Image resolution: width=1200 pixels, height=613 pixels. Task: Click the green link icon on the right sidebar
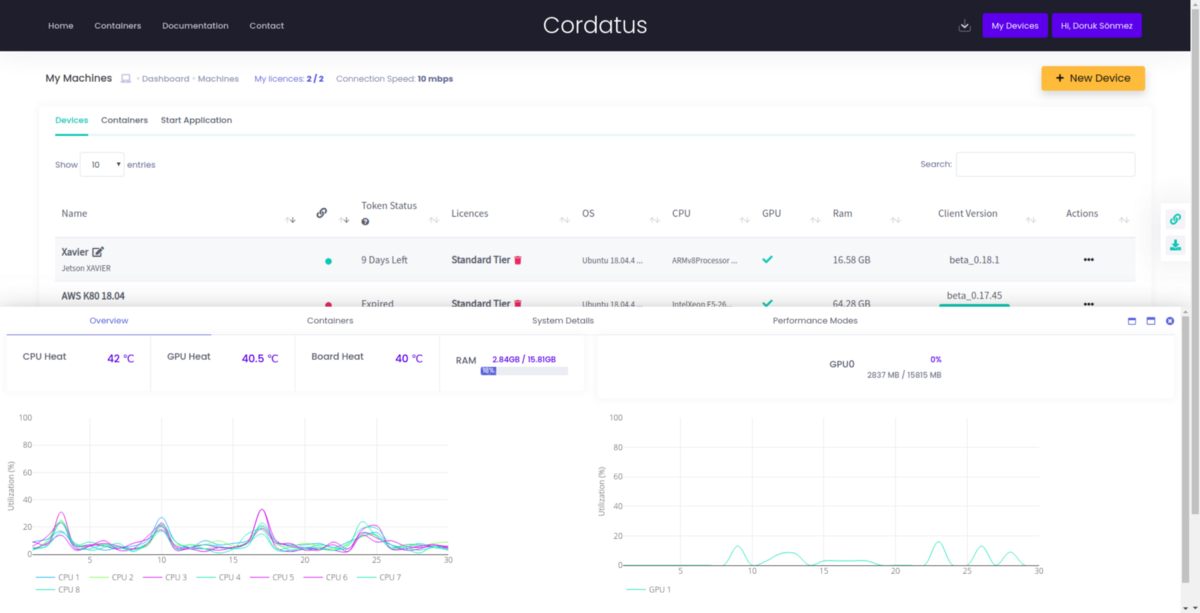coord(1175,219)
